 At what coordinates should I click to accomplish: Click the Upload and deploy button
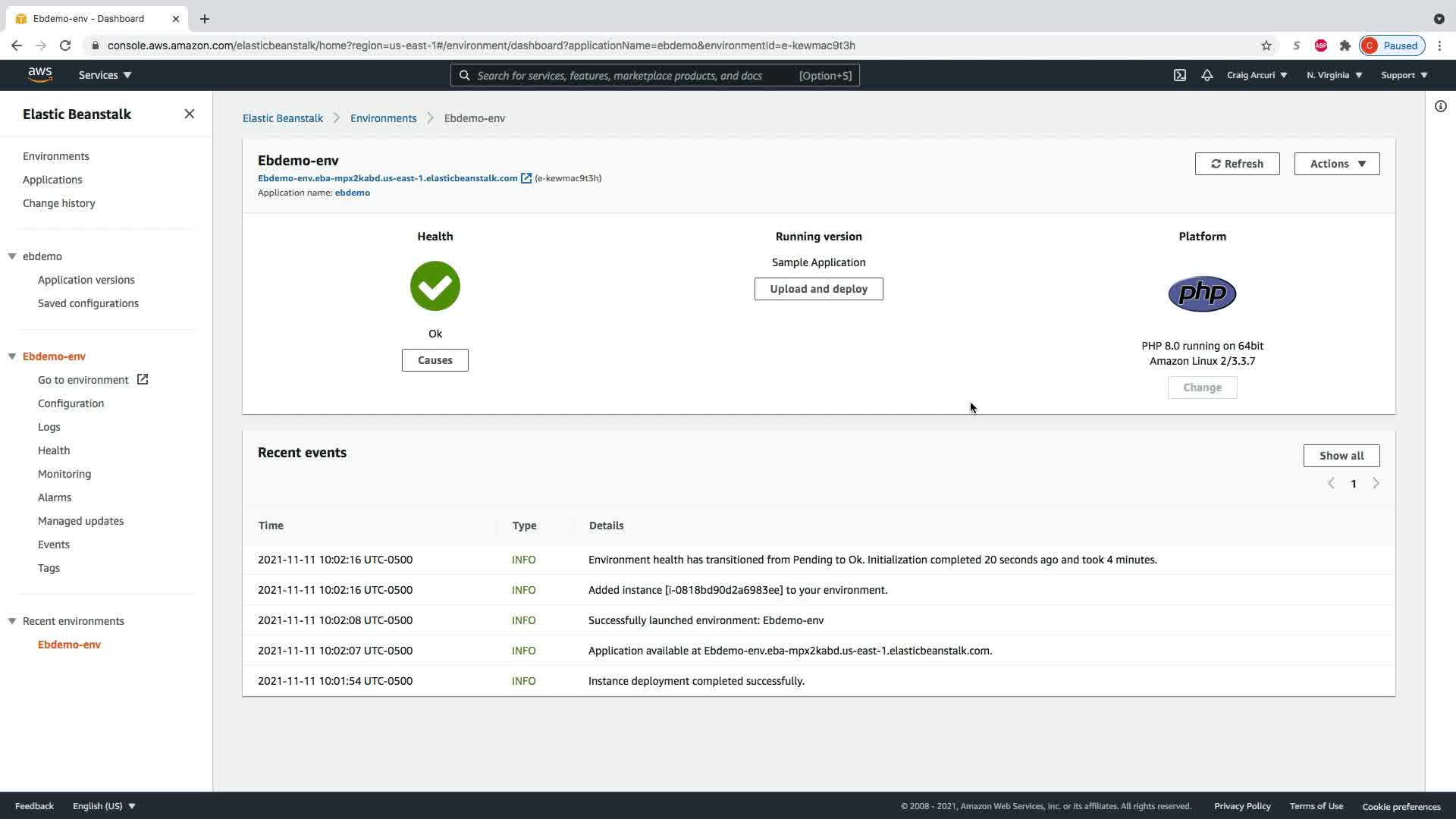818,289
